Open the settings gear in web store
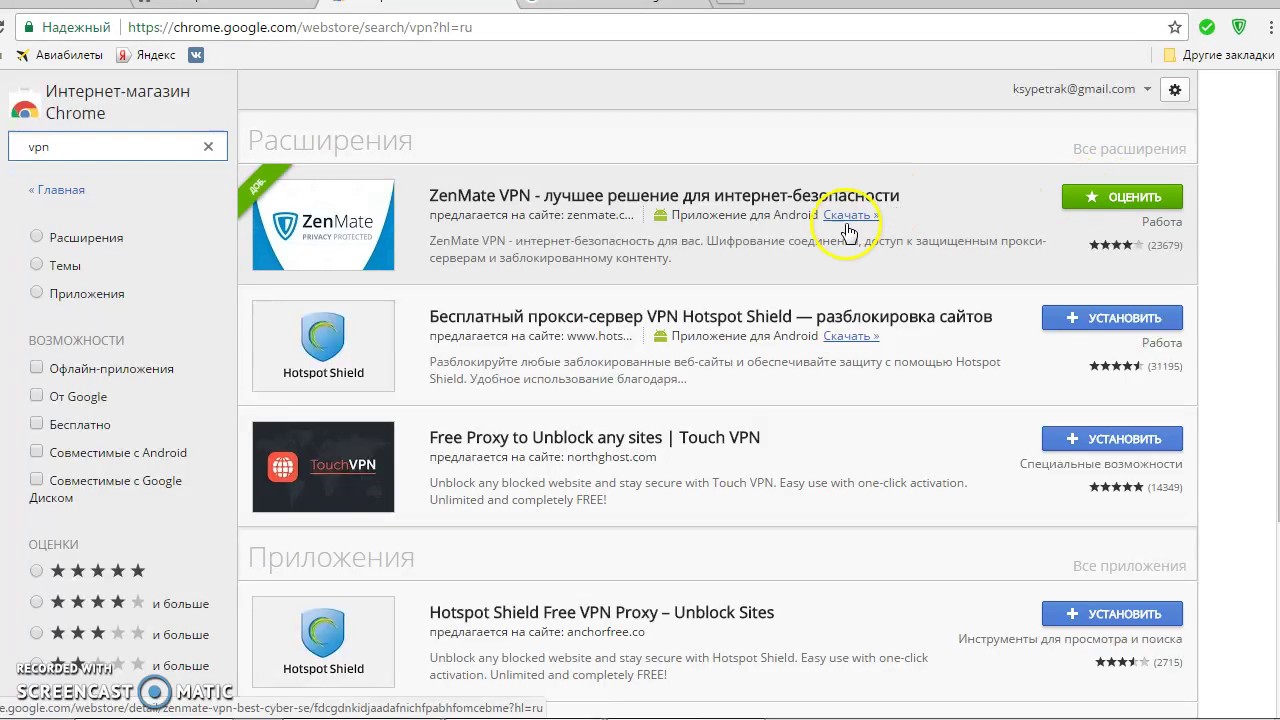 [x=1175, y=89]
